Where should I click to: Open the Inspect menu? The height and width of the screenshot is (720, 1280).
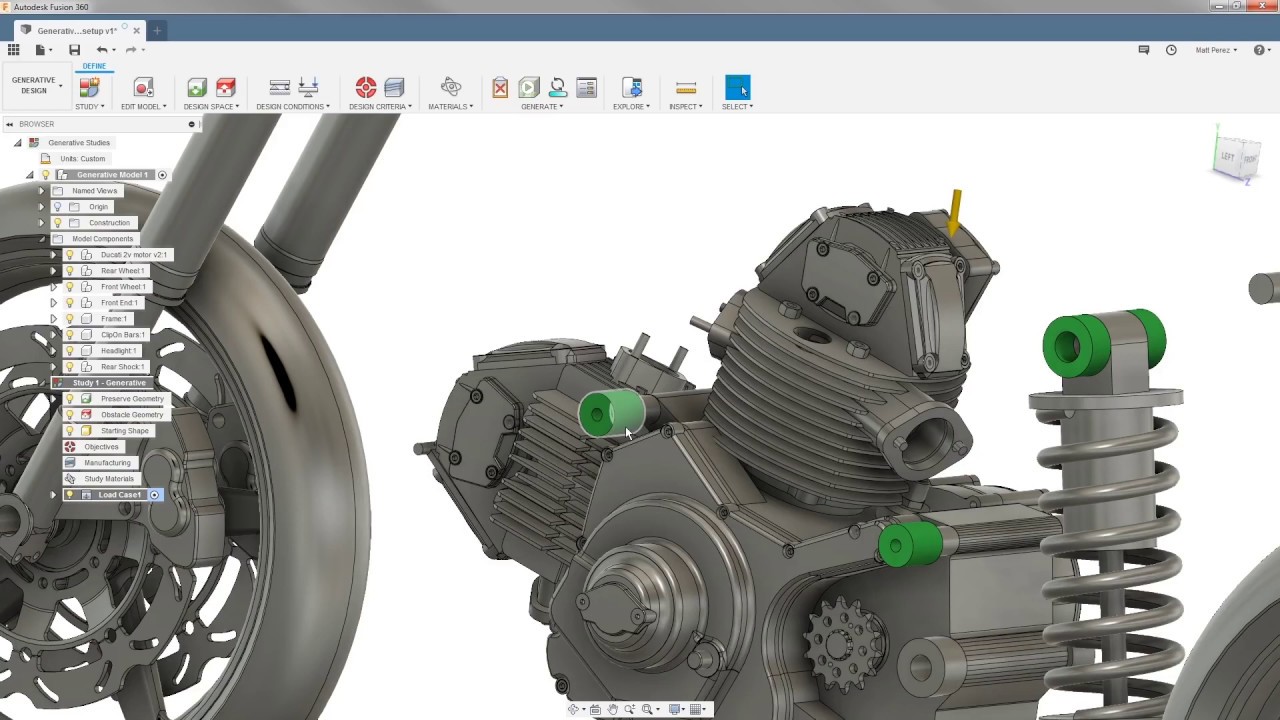point(686,106)
